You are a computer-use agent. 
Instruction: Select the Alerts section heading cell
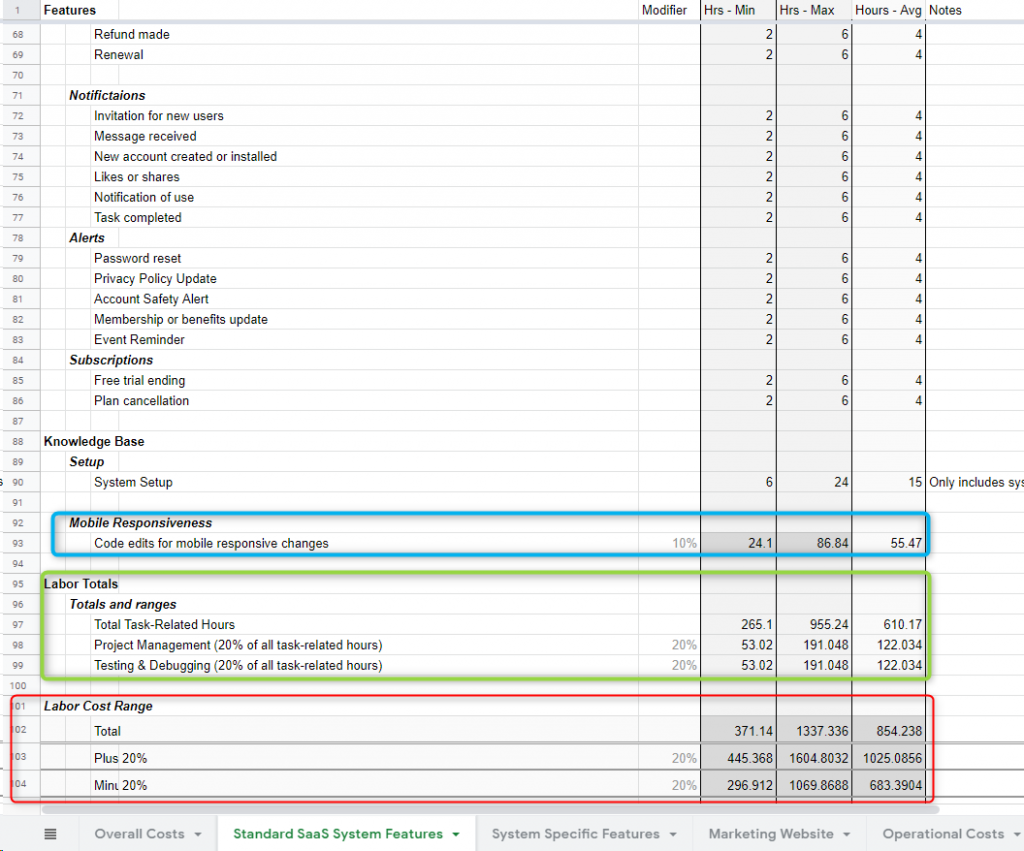coord(87,238)
